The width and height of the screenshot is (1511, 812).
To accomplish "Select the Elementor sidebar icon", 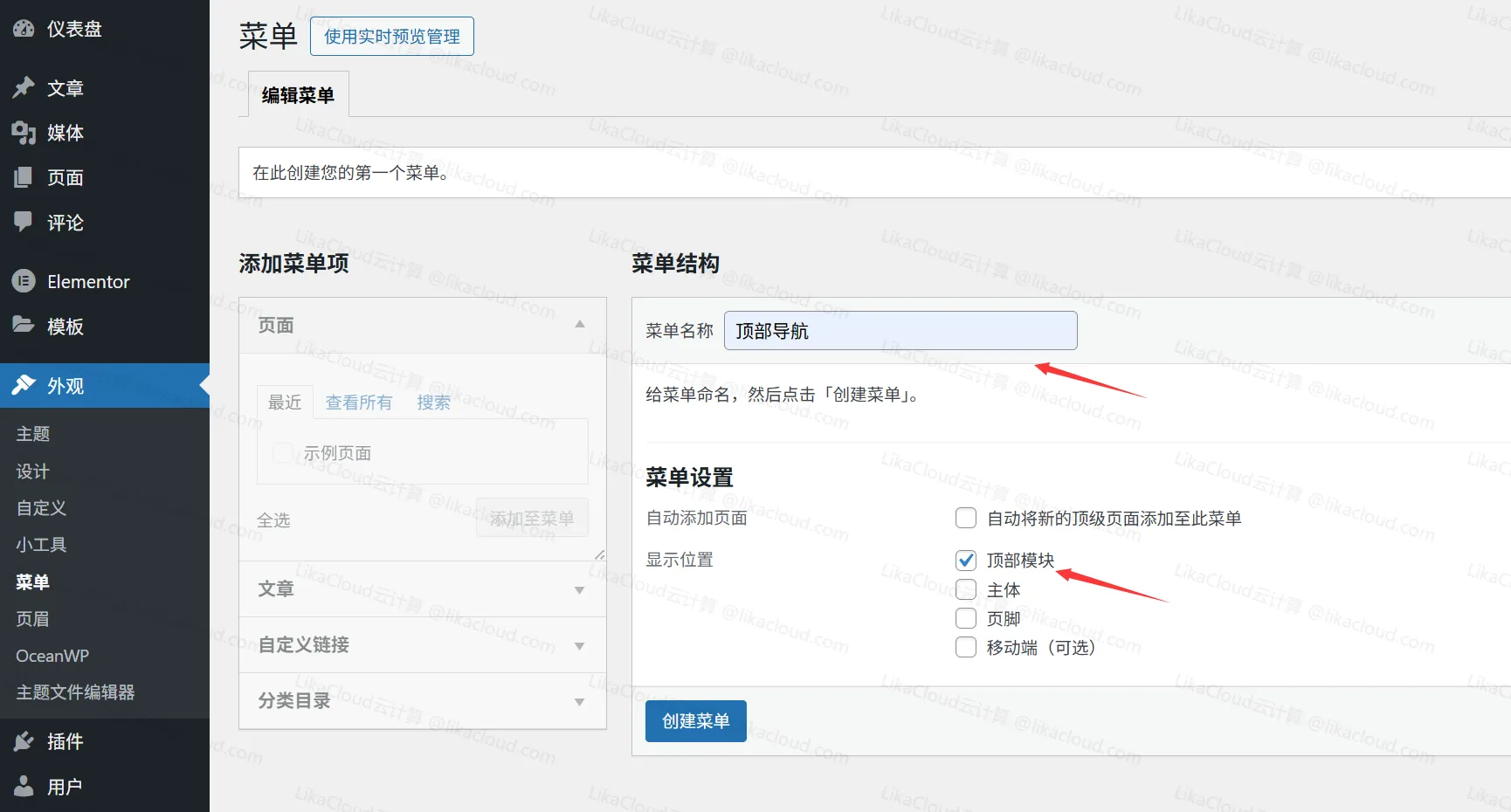I will tap(24, 281).
